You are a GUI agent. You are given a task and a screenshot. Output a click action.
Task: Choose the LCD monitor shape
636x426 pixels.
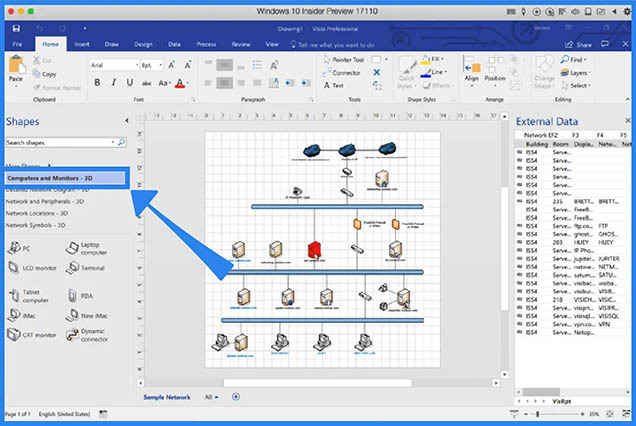click(x=30, y=268)
